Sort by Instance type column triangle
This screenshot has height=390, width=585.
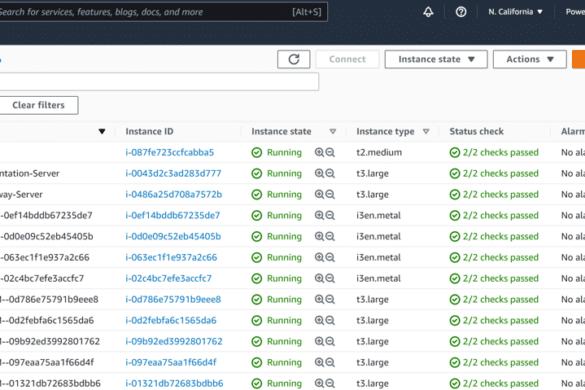click(426, 131)
